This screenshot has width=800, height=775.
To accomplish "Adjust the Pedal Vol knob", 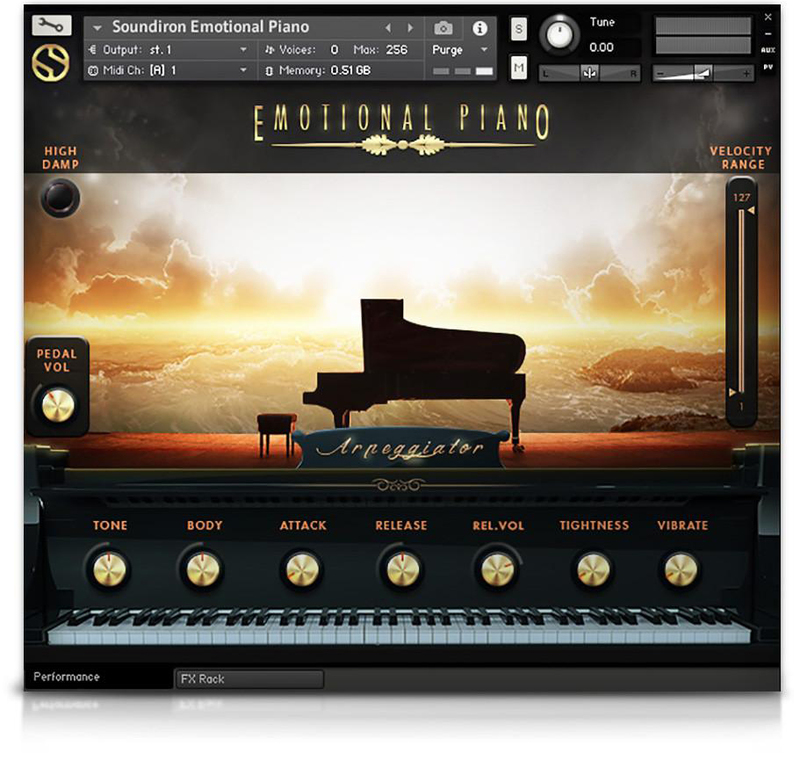I will click(58, 406).
